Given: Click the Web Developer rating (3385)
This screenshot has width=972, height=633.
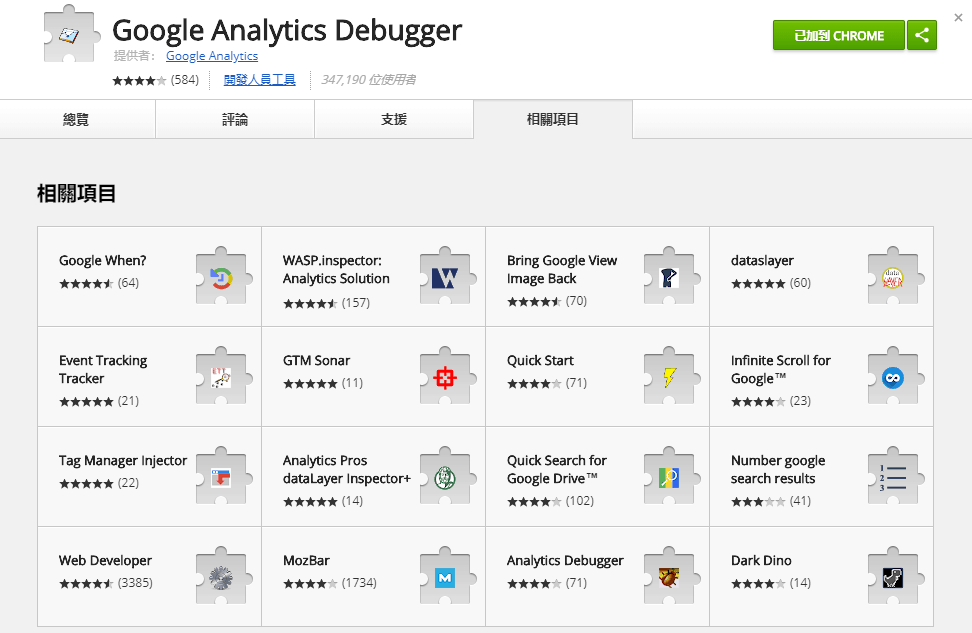Looking at the screenshot, I should pos(105,583).
